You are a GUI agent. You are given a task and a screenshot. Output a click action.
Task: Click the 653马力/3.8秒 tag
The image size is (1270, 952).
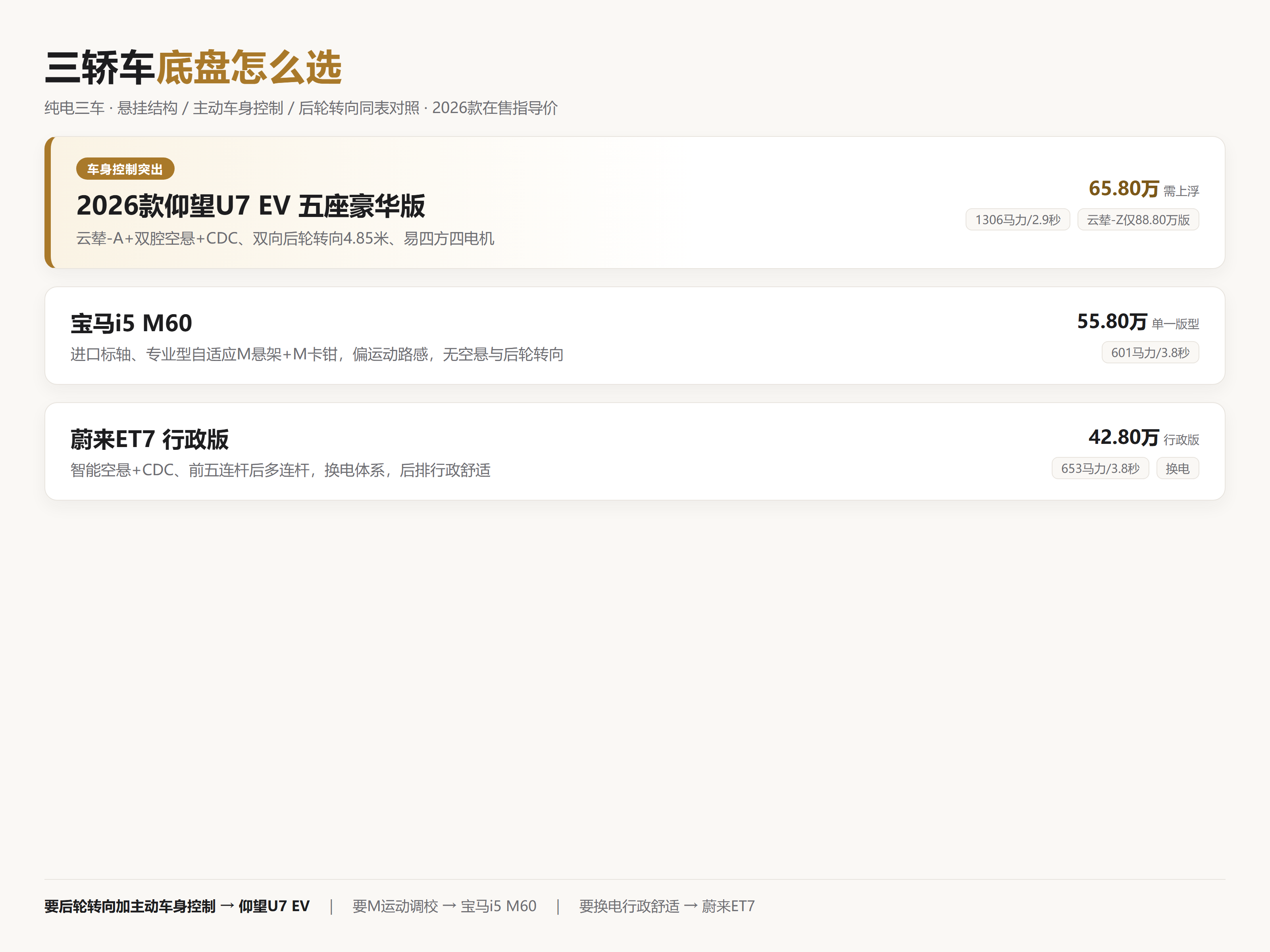1100,468
